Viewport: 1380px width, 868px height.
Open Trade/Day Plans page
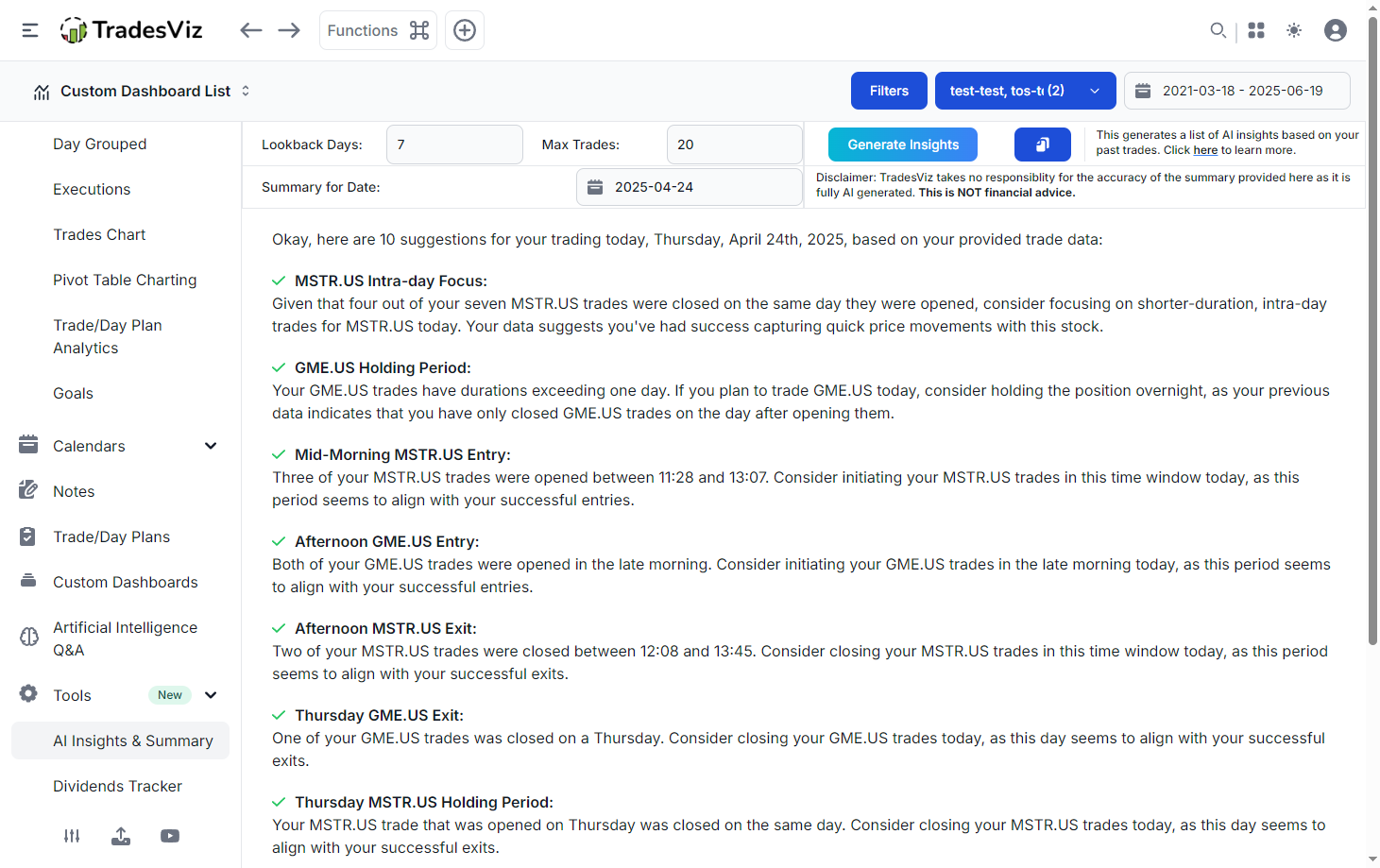click(111, 536)
